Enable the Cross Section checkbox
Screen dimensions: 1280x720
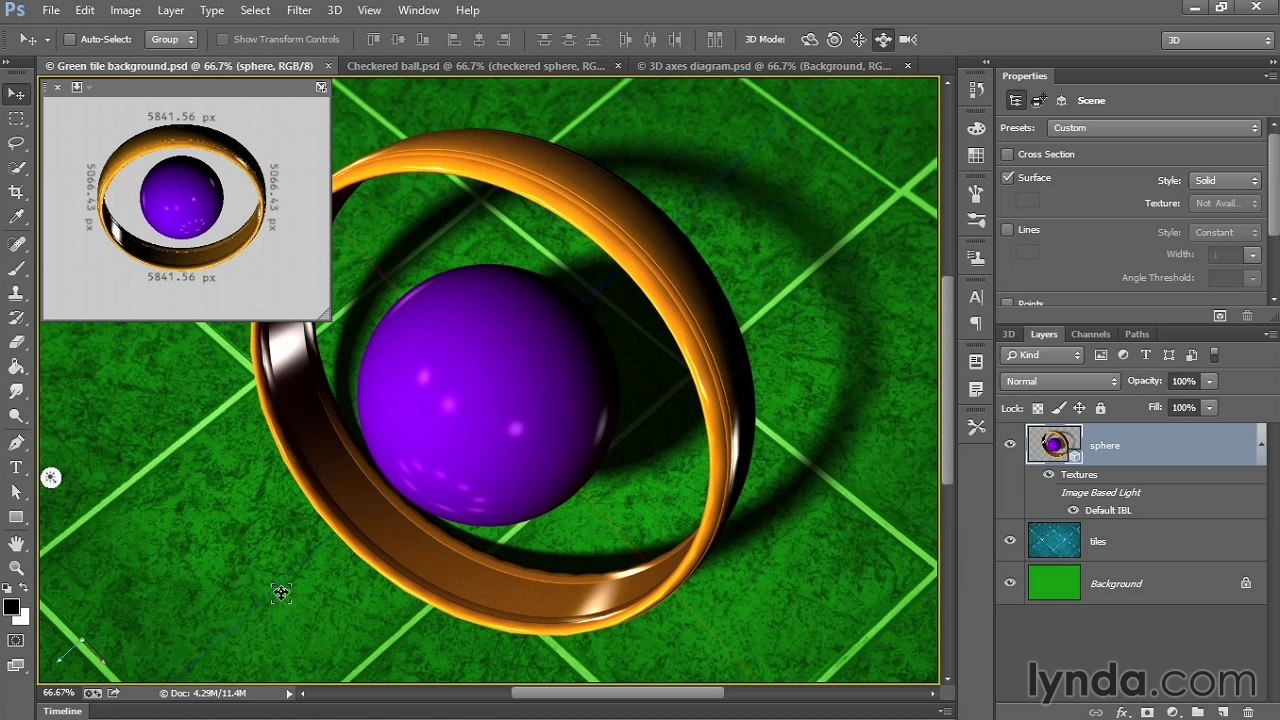[1007, 154]
